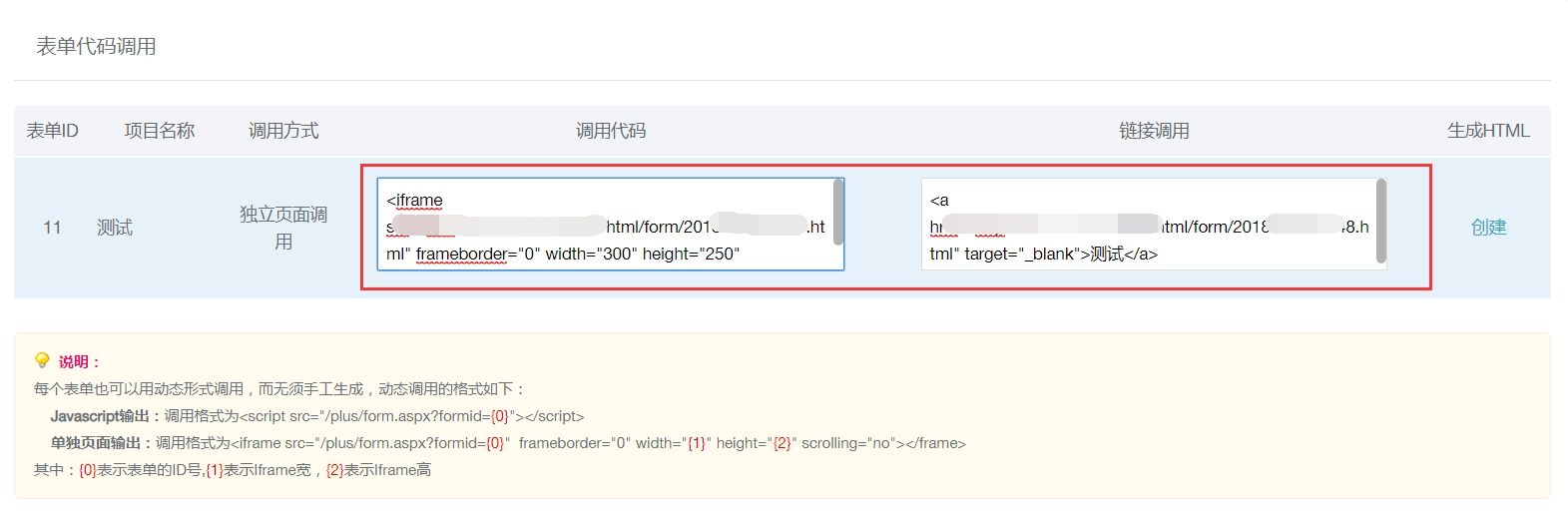
Task: Click the lightbulb icon beside 说明
Action: [x=42, y=360]
